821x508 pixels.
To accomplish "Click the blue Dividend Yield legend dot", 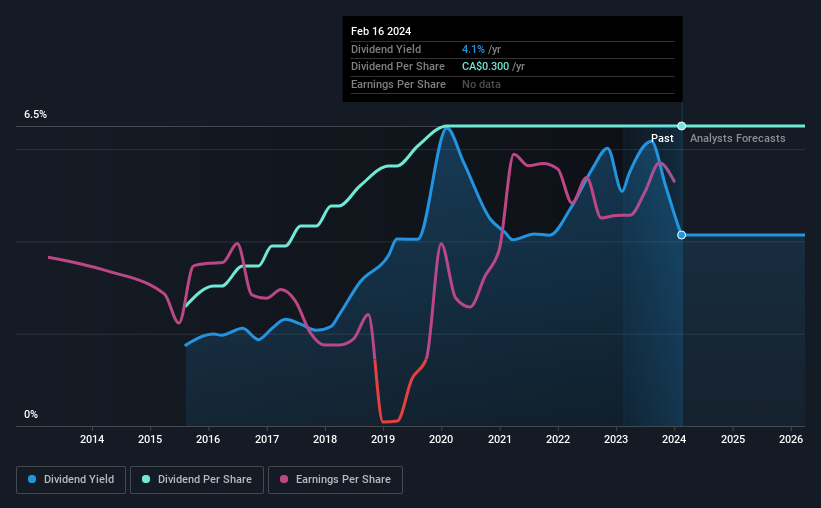I will (x=32, y=479).
